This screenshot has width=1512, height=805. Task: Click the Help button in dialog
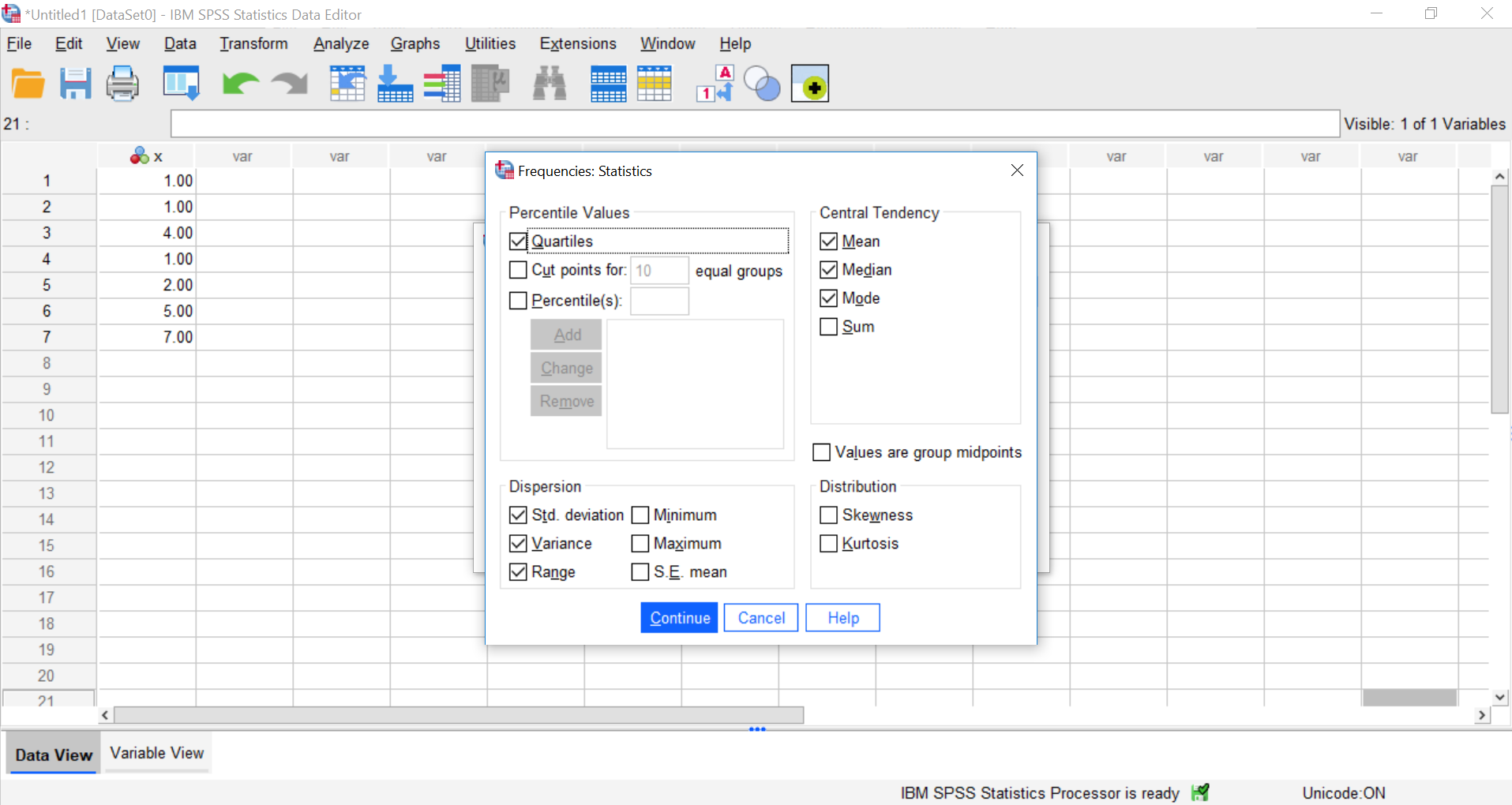[x=842, y=618]
